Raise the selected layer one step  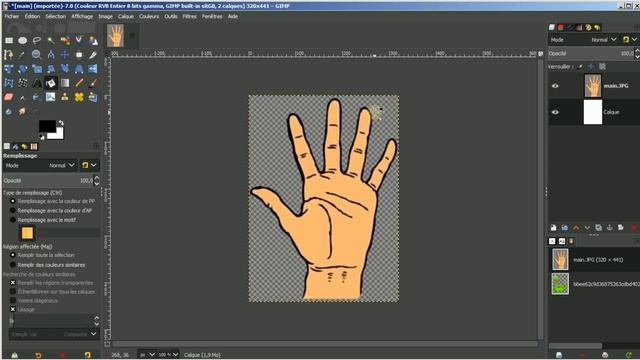point(576,228)
